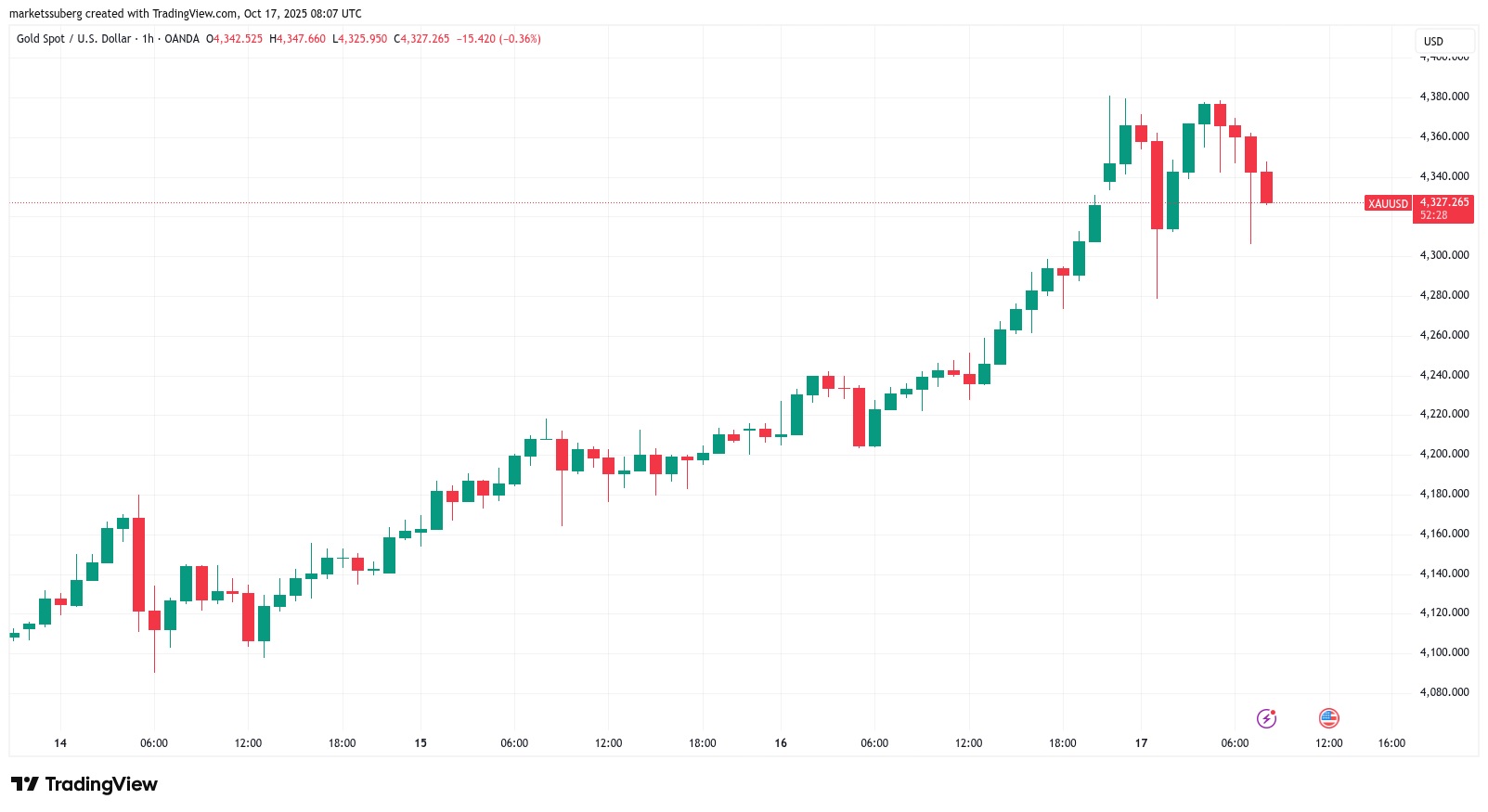Click the OANDA data source label
Image resolution: width=1488 pixels, height=812 pixels.
point(182,39)
